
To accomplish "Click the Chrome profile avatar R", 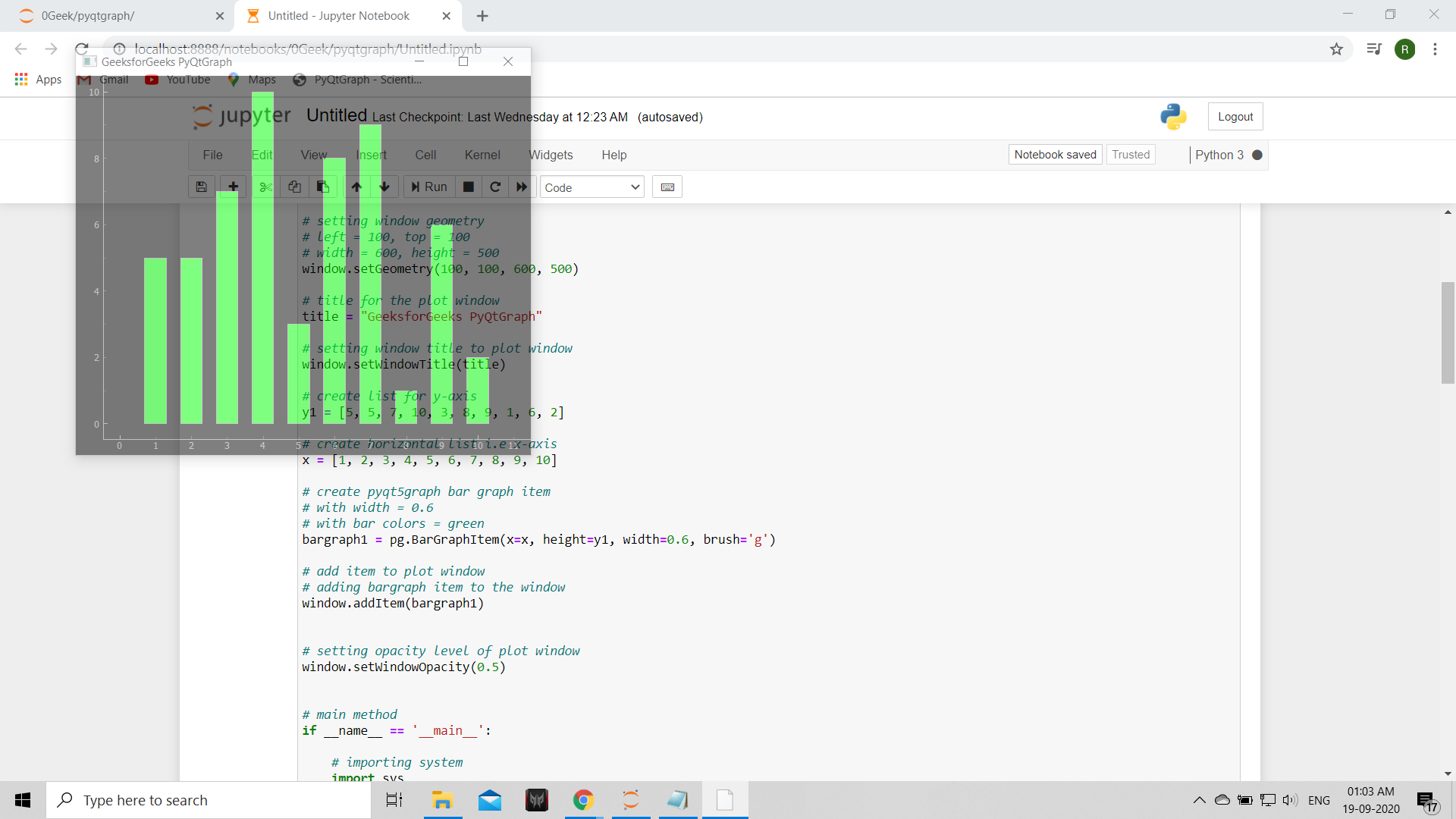I will 1404,49.
